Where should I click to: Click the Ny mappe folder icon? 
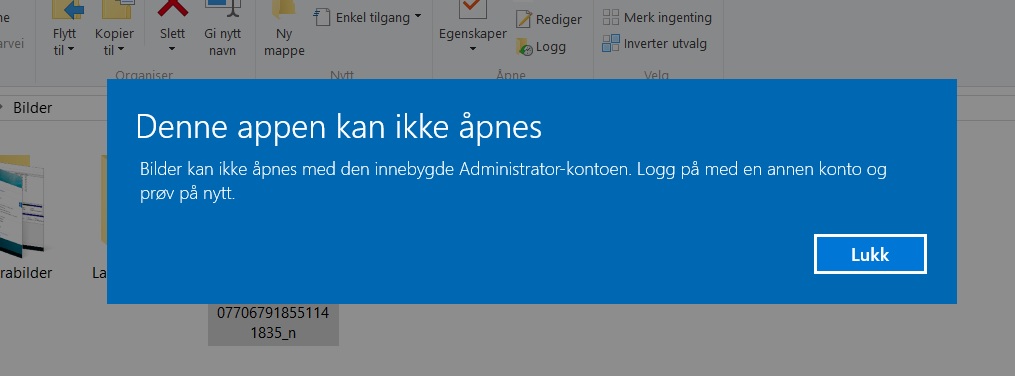tap(285, 8)
